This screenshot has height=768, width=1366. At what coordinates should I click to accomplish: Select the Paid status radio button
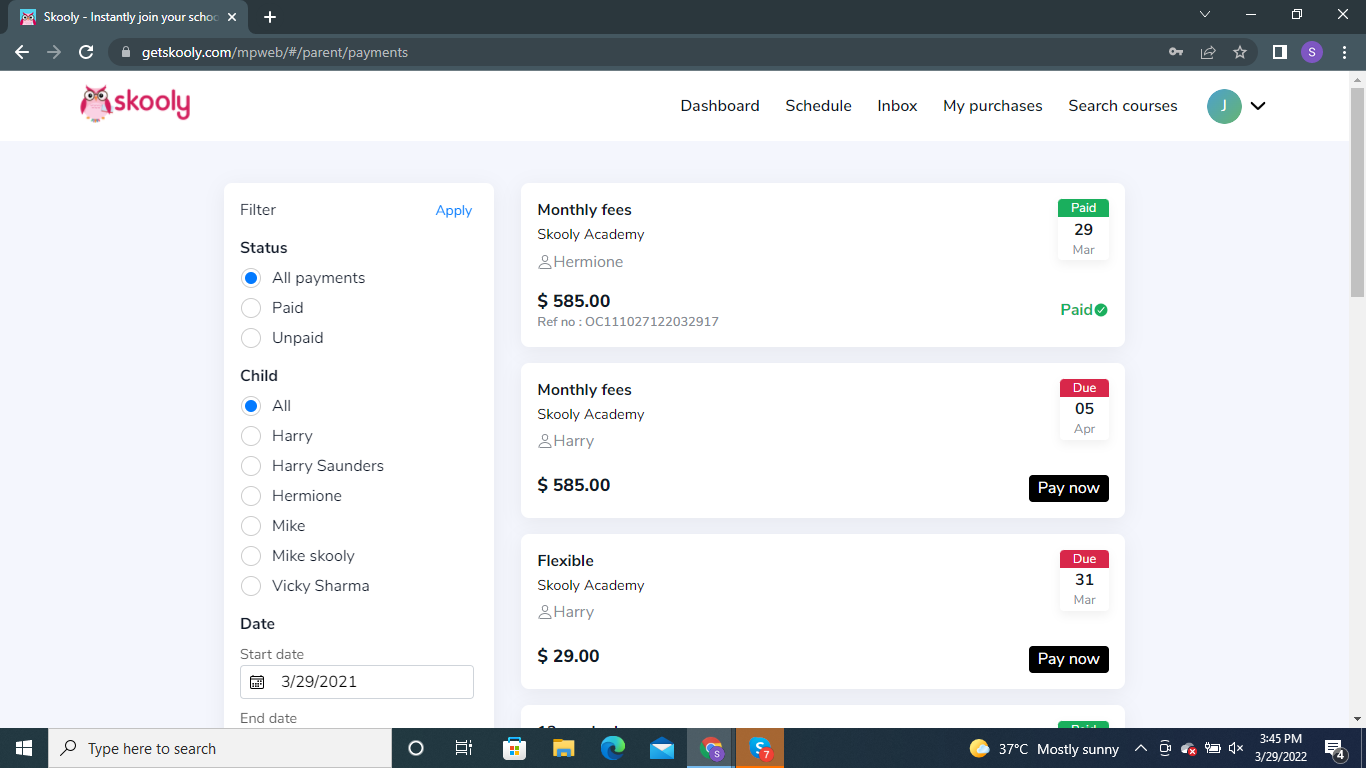(x=251, y=308)
